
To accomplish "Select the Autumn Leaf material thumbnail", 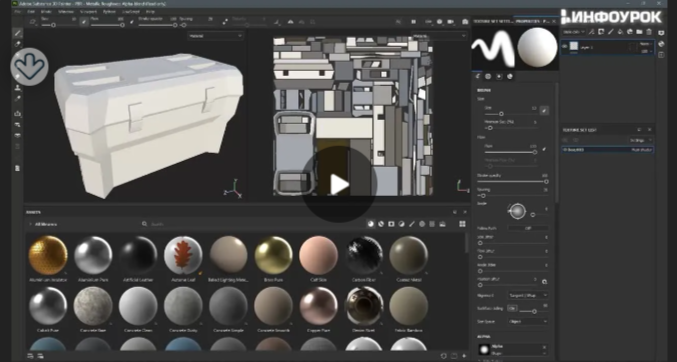I will point(183,255).
